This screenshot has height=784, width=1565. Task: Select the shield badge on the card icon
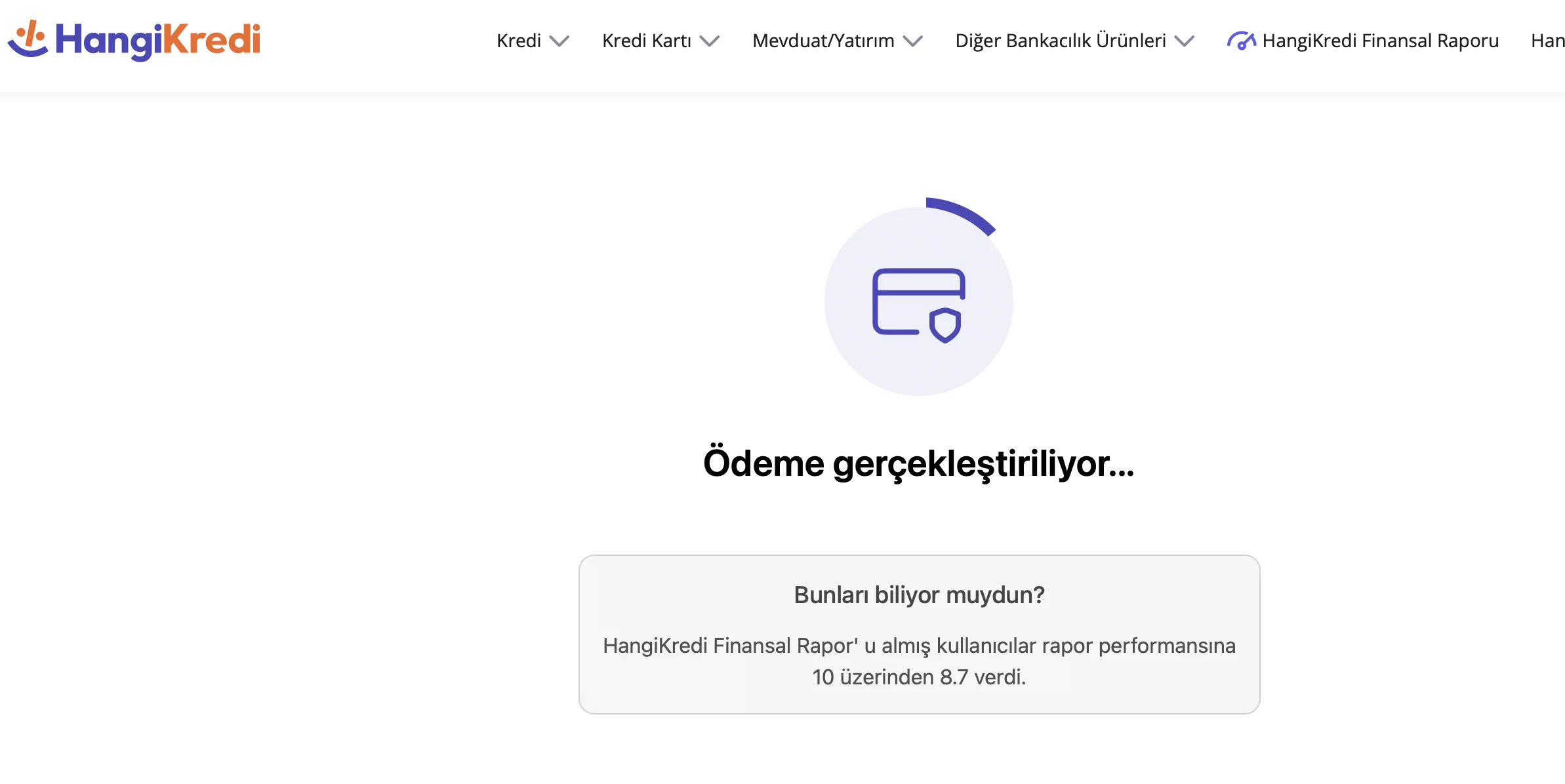click(x=946, y=324)
